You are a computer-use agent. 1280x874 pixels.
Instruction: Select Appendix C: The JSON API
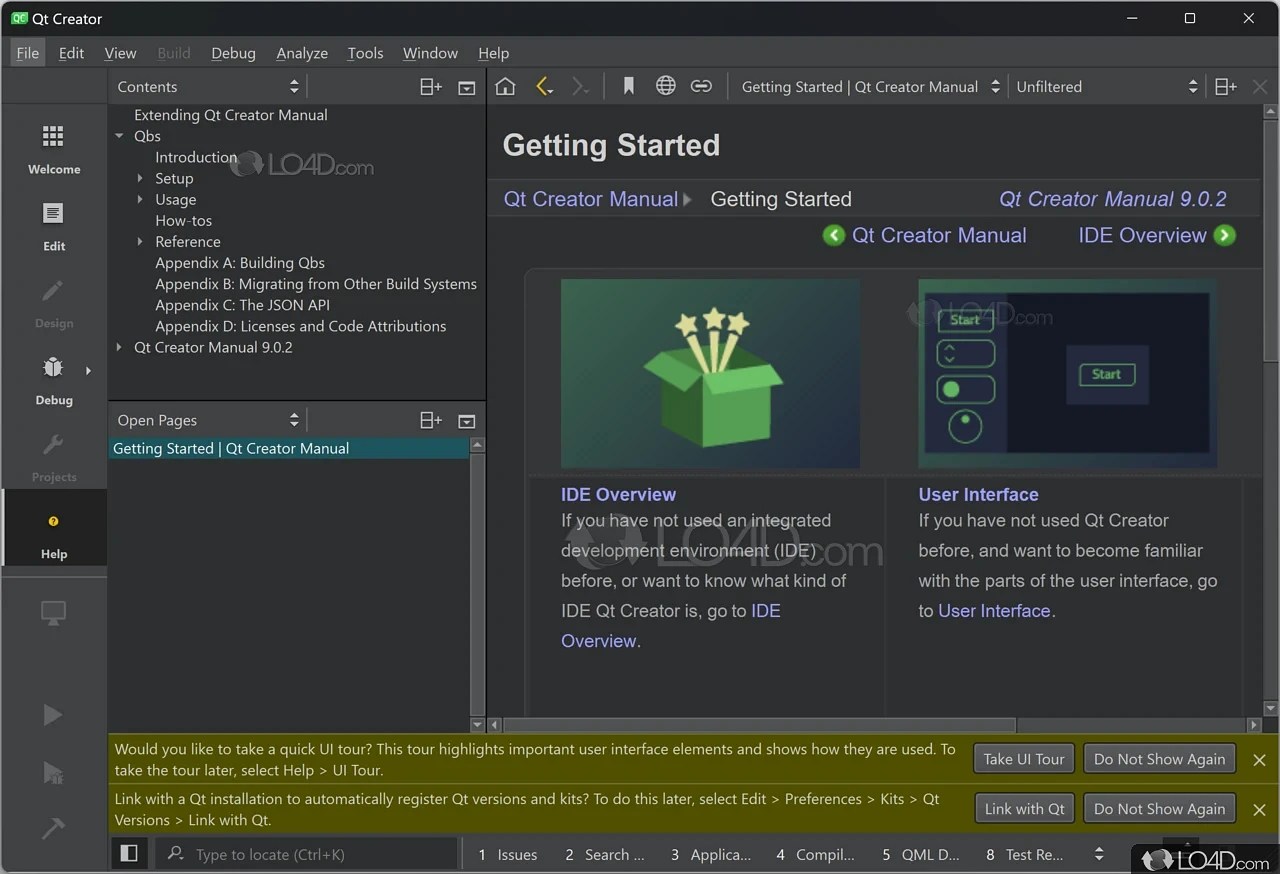242,305
